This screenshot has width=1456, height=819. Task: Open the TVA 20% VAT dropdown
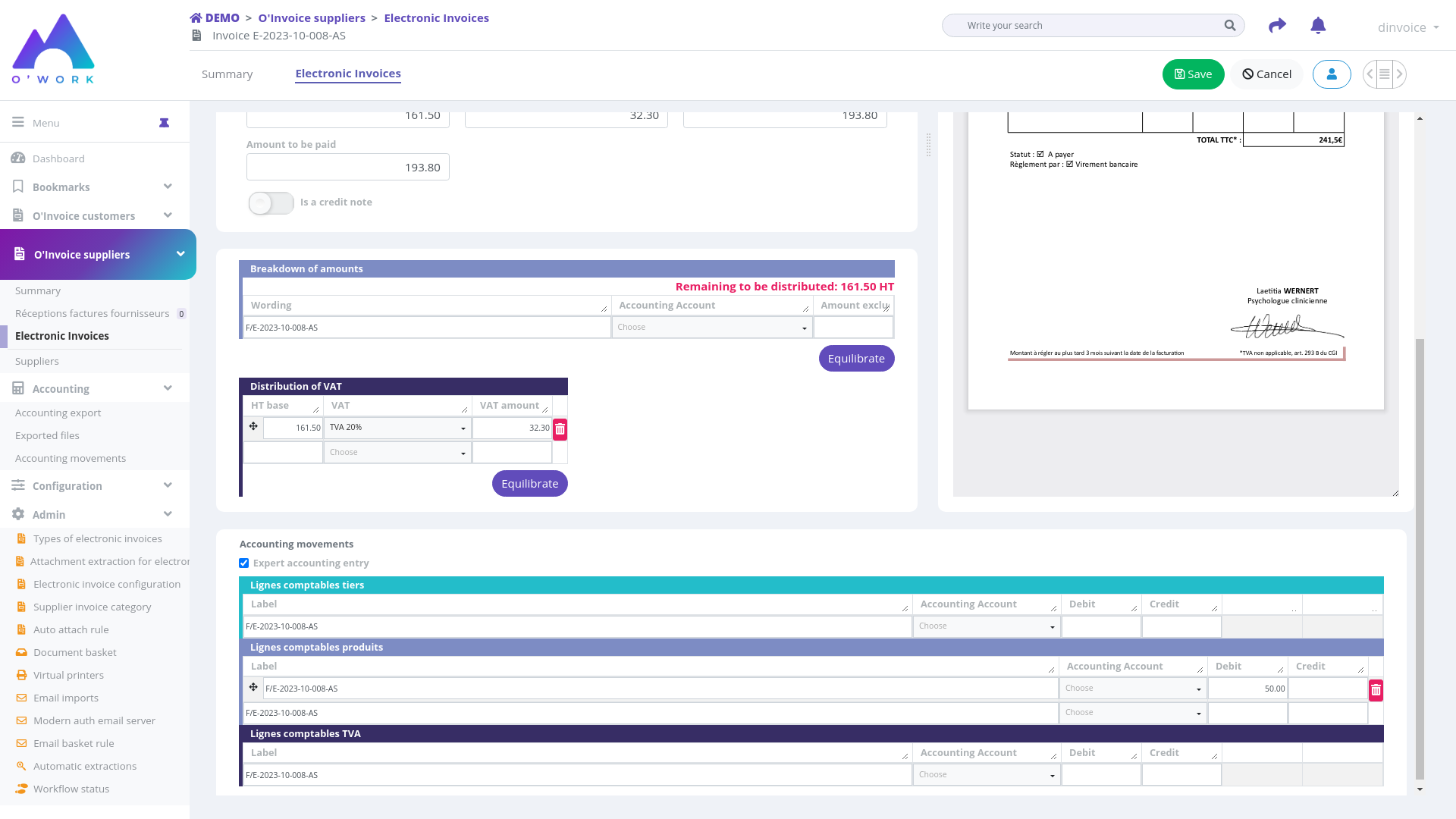tap(397, 428)
